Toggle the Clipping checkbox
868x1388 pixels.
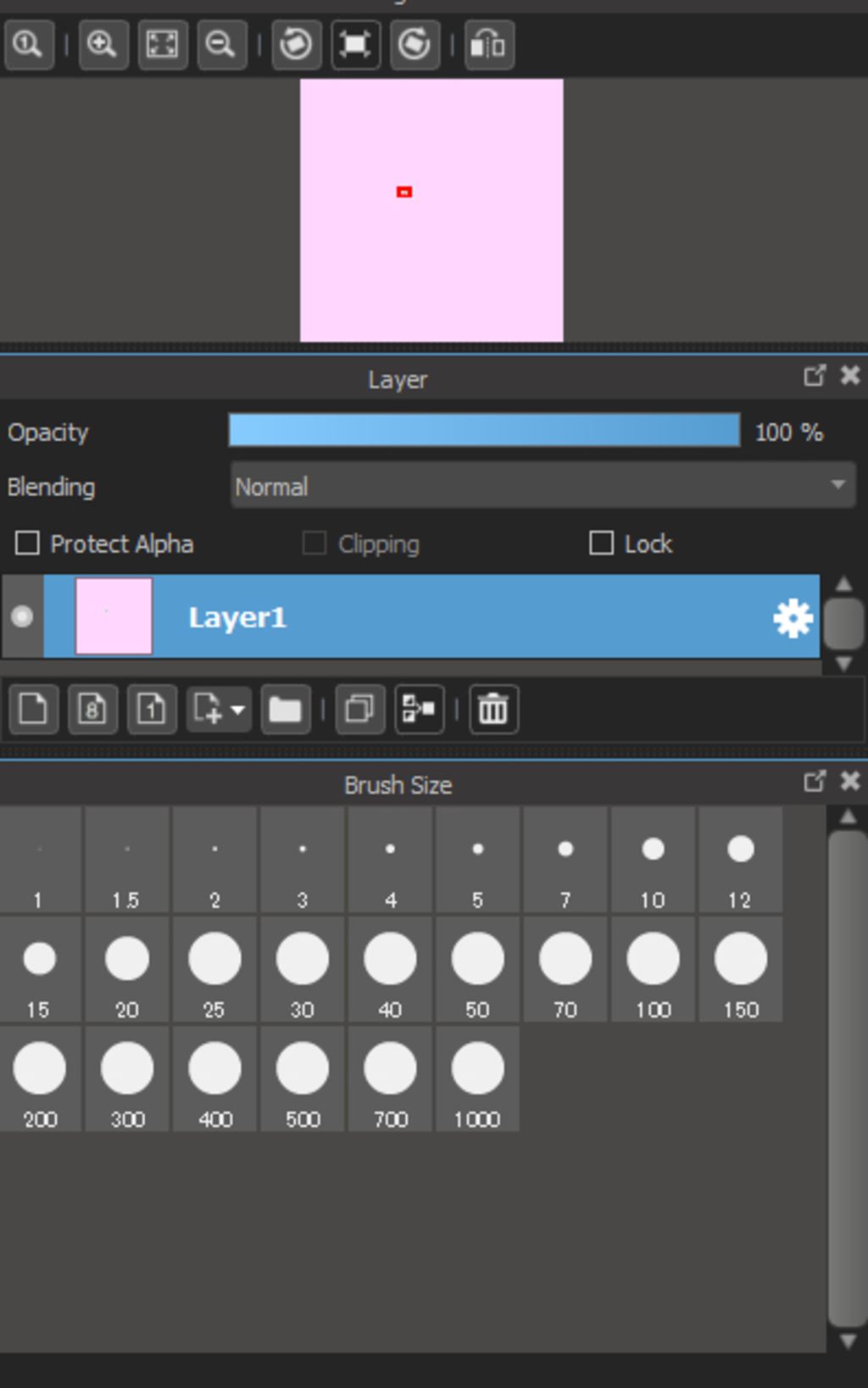314,543
